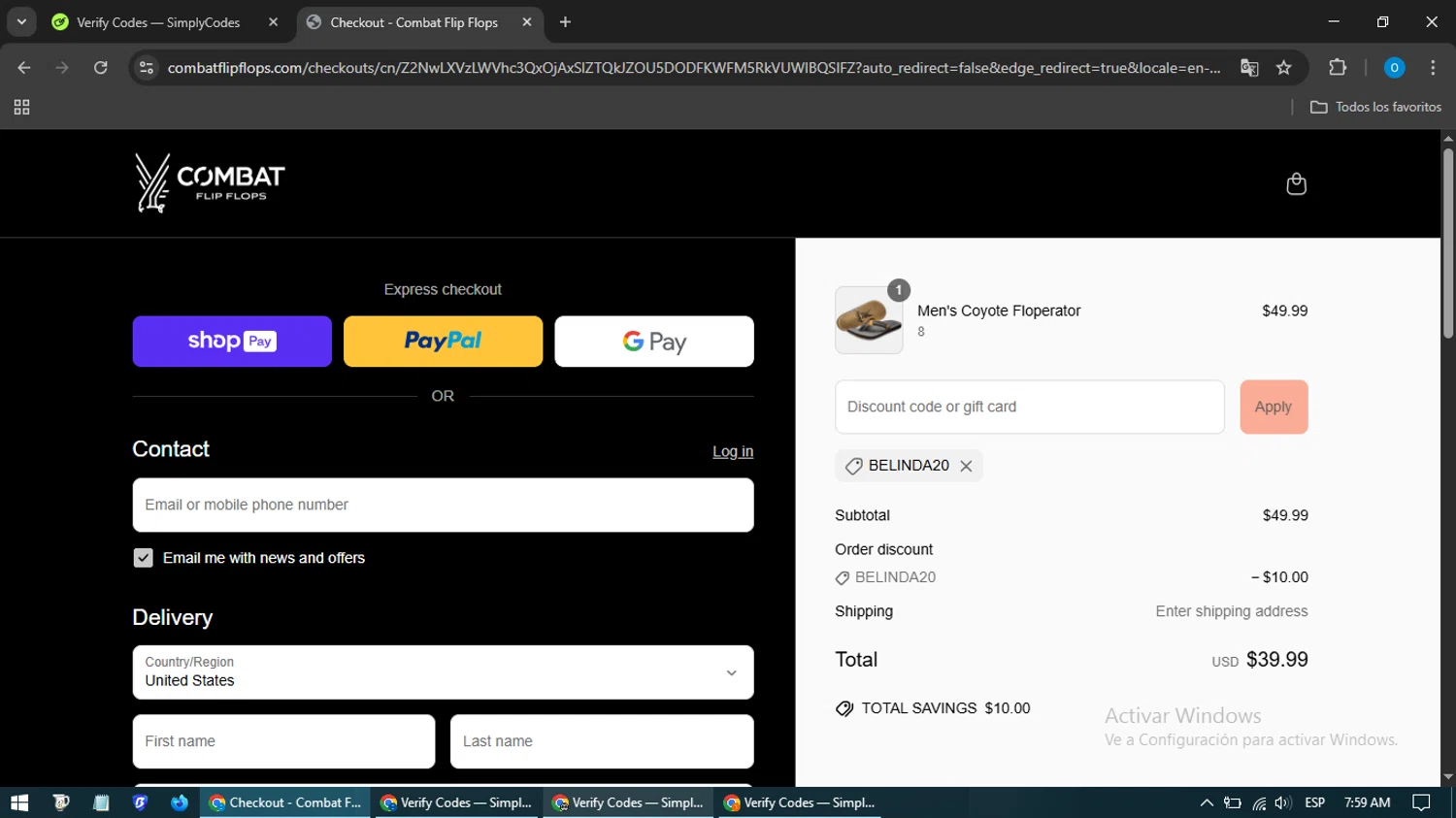This screenshot has height=818, width=1456.
Task: Choose PayPal express checkout
Action: click(443, 342)
